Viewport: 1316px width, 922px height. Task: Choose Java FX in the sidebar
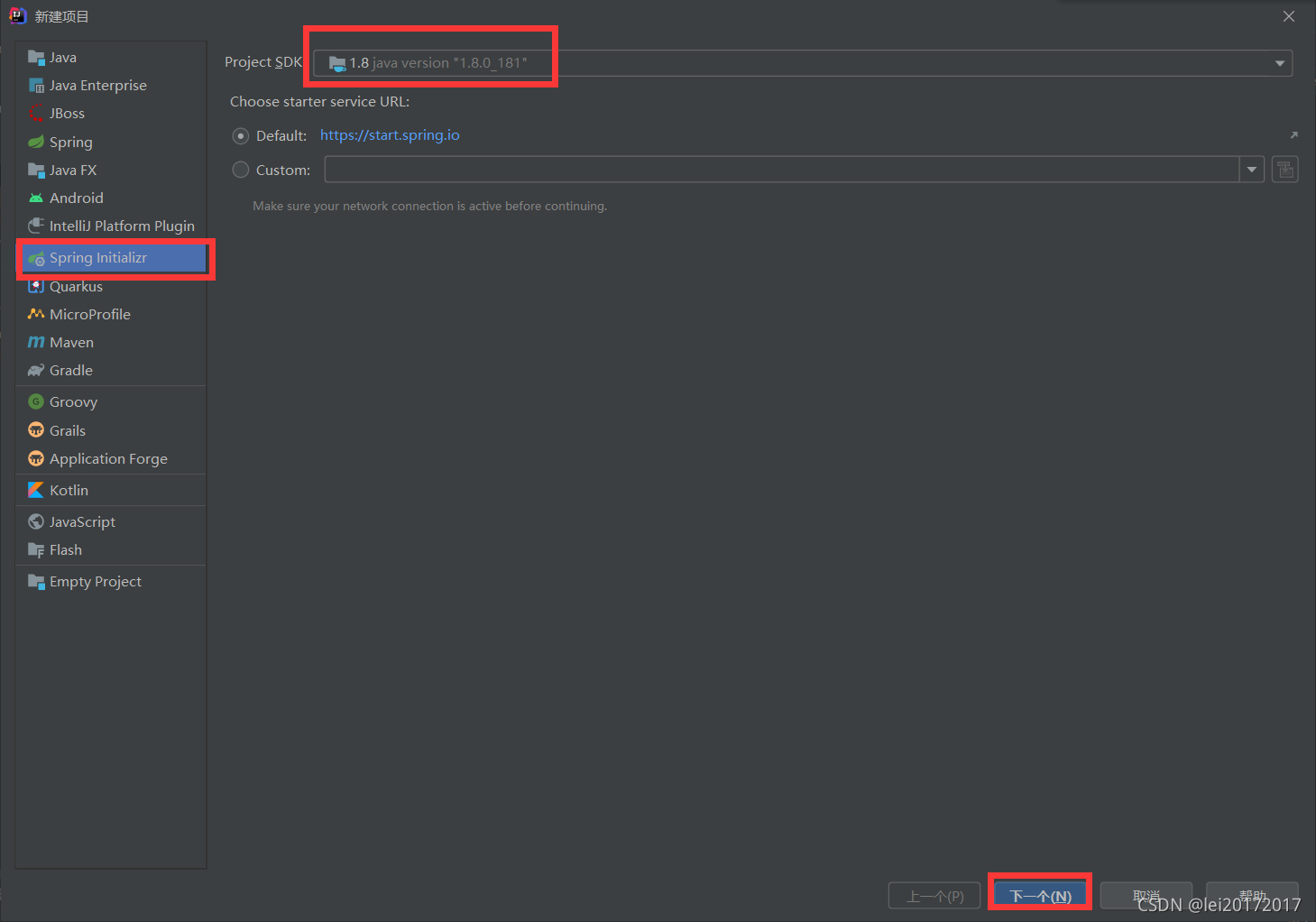111,170
